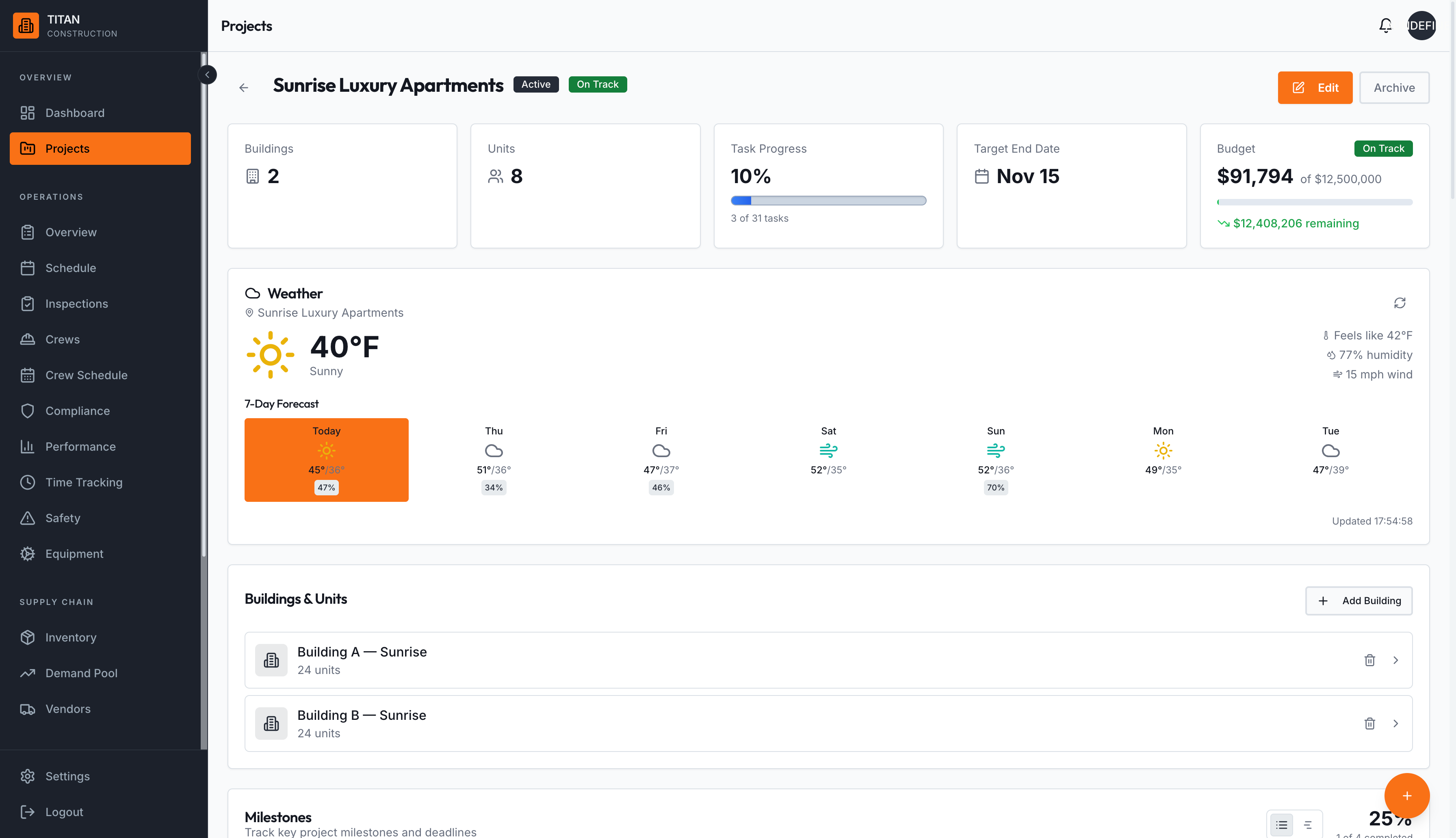Viewport: 1456px width, 838px height.
Task: Click the Crew Schedule calendar icon
Action: click(28, 375)
